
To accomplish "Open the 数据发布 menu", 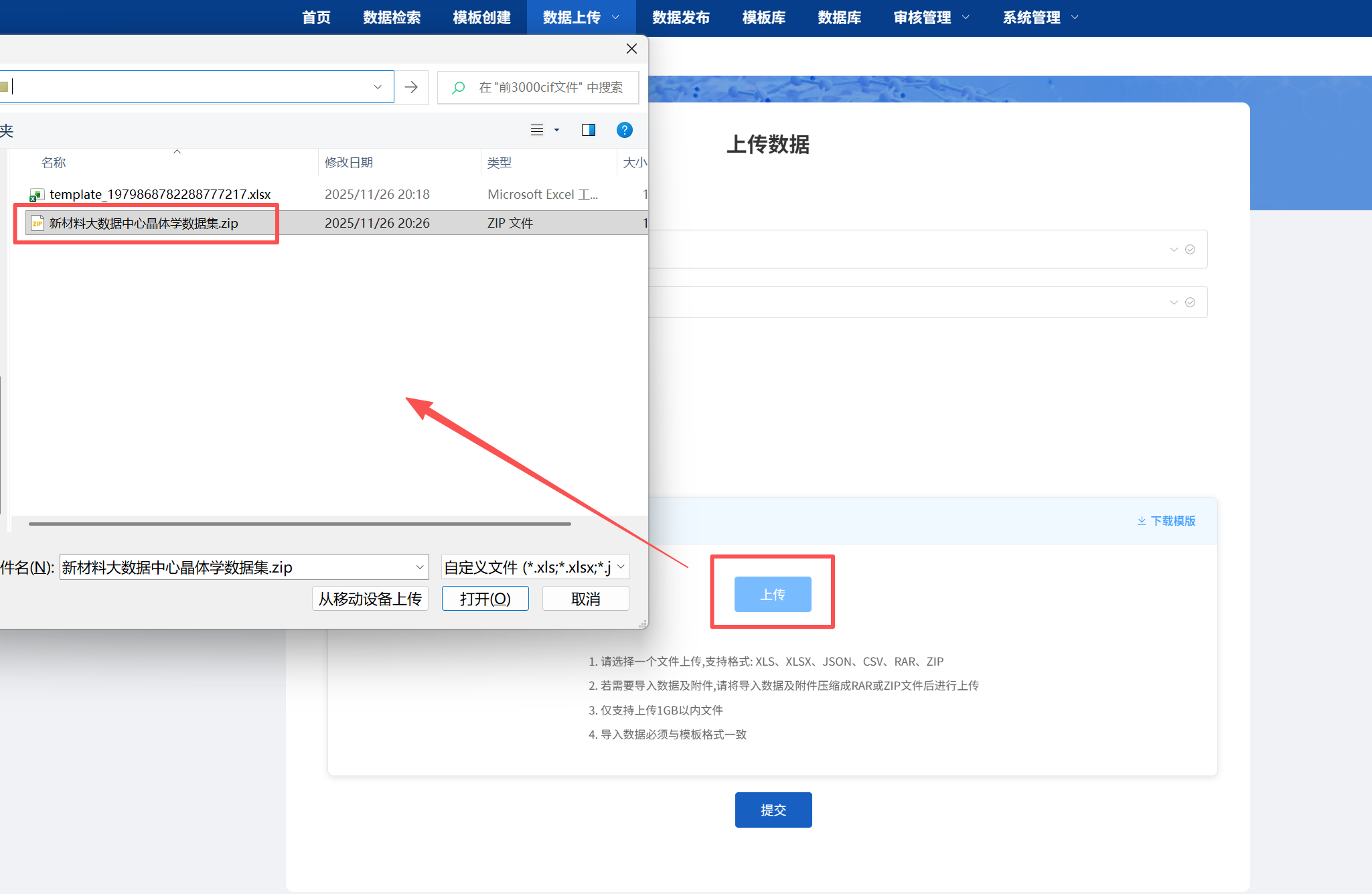I will (x=680, y=17).
